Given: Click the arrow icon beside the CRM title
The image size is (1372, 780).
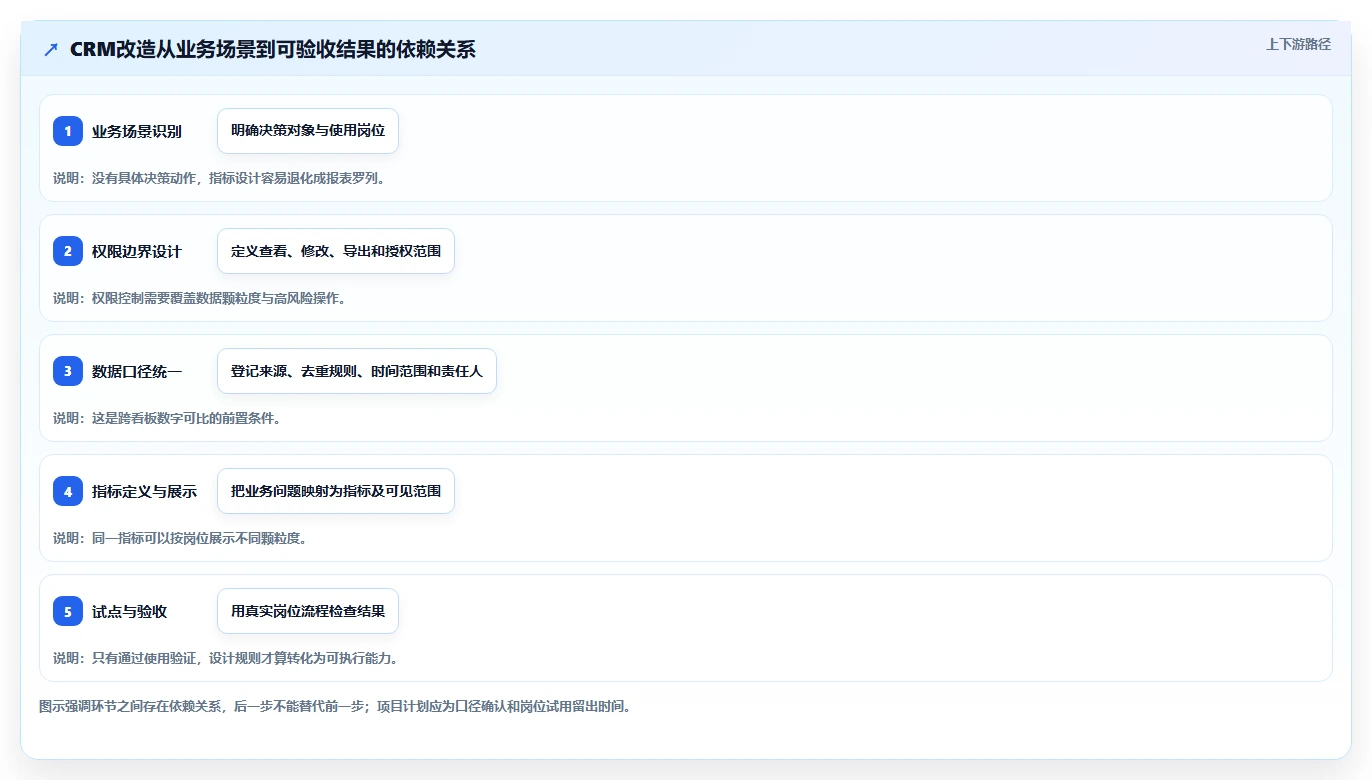Looking at the screenshot, I should 51,49.
